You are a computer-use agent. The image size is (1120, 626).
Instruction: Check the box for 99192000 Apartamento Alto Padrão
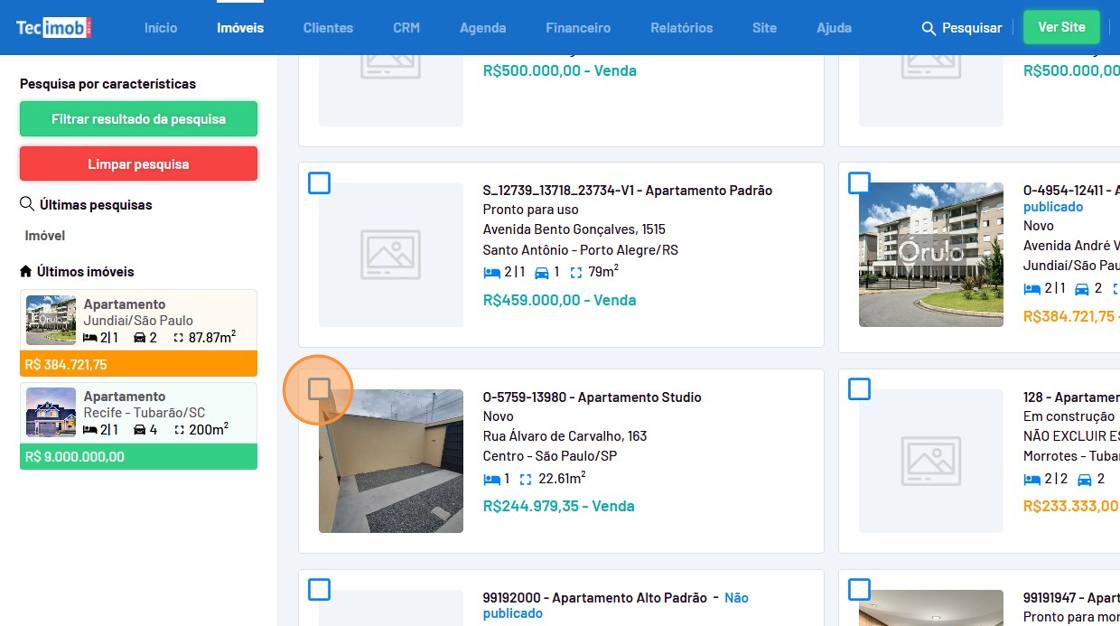tap(319, 590)
